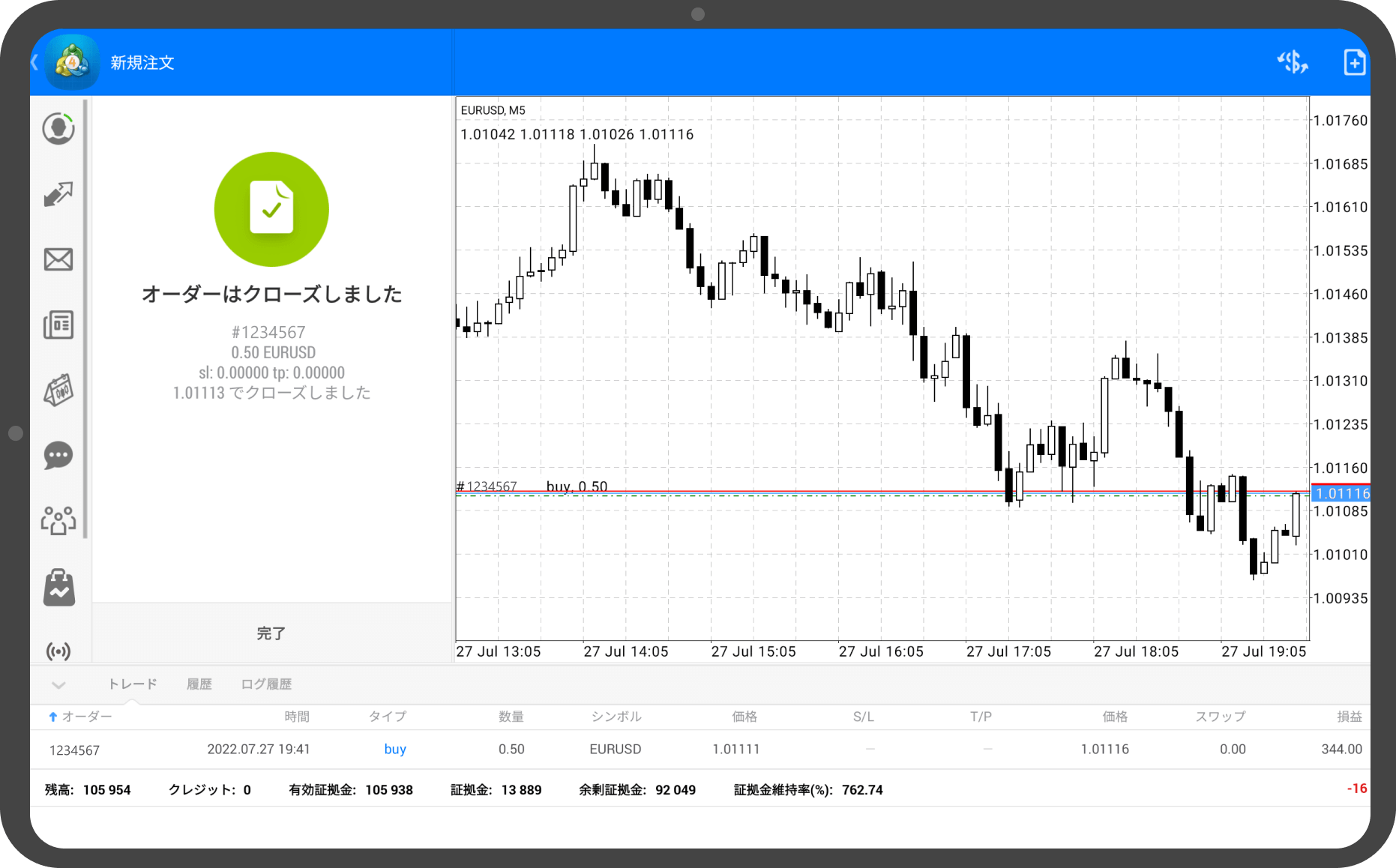This screenshot has width=1396, height=868.
Task: Open the News panel icon
Action: [58, 325]
